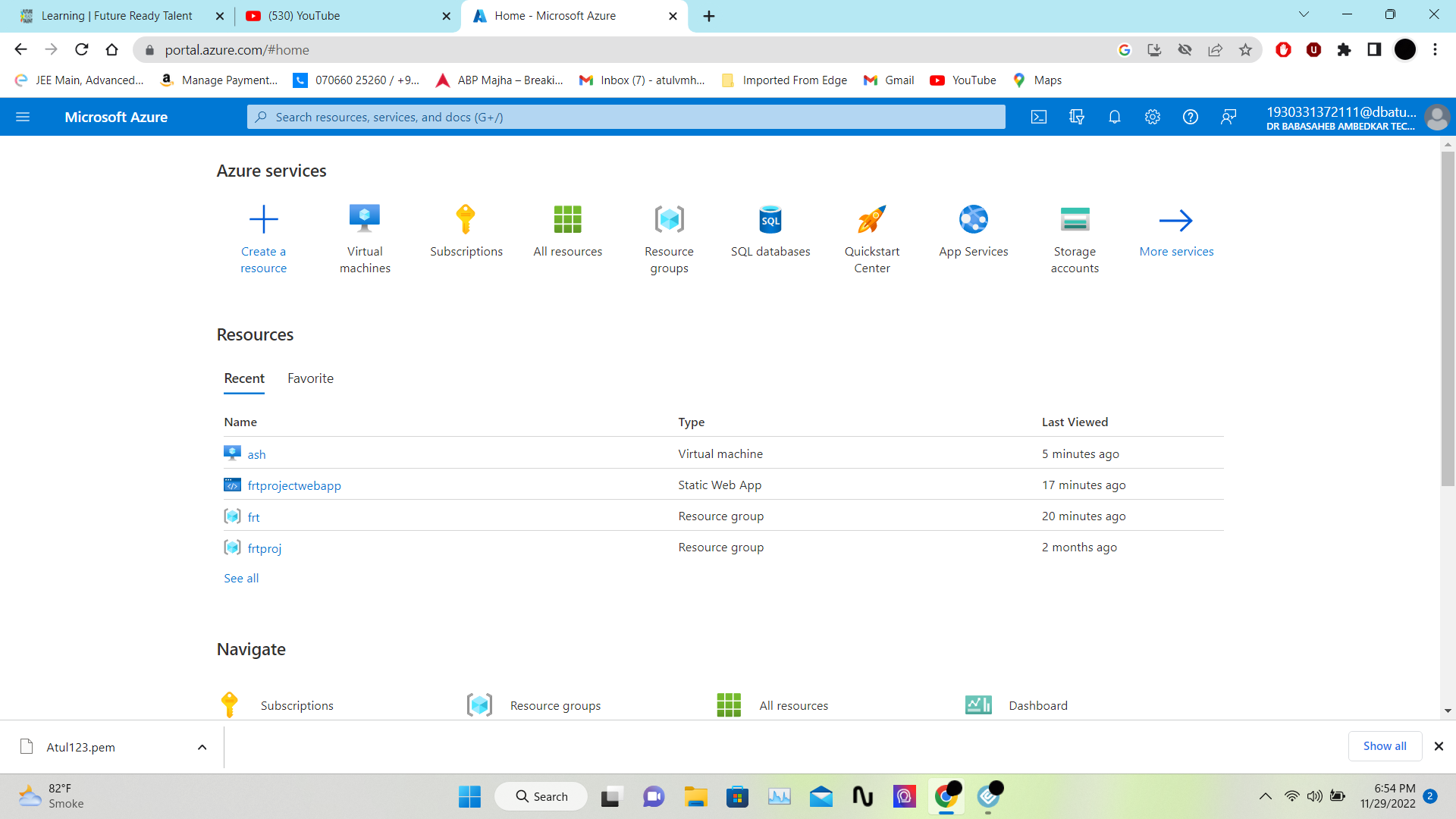Open Storage accounts
1456x819 pixels.
(x=1075, y=239)
